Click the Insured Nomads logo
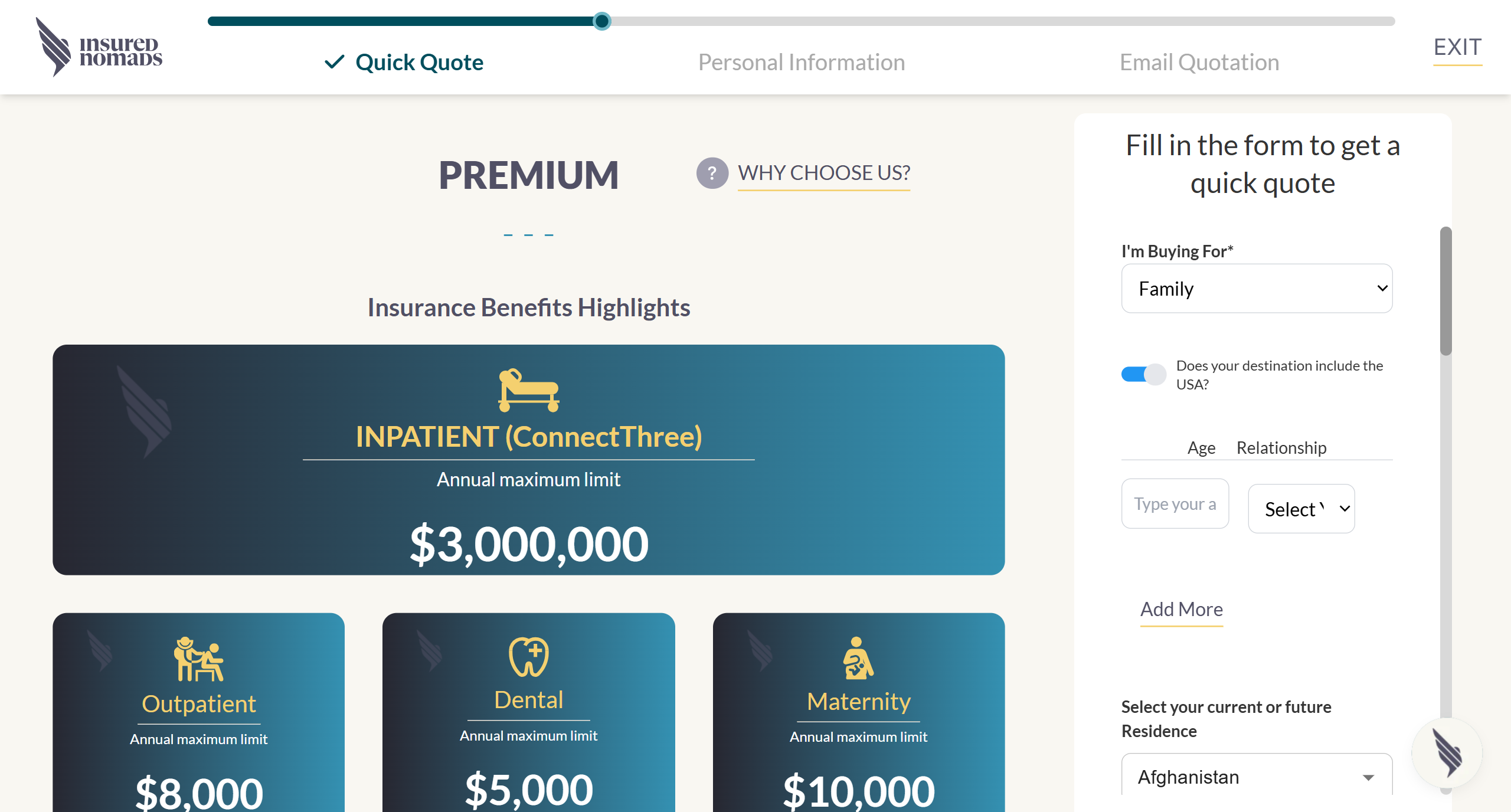1511x812 pixels. coord(99,47)
